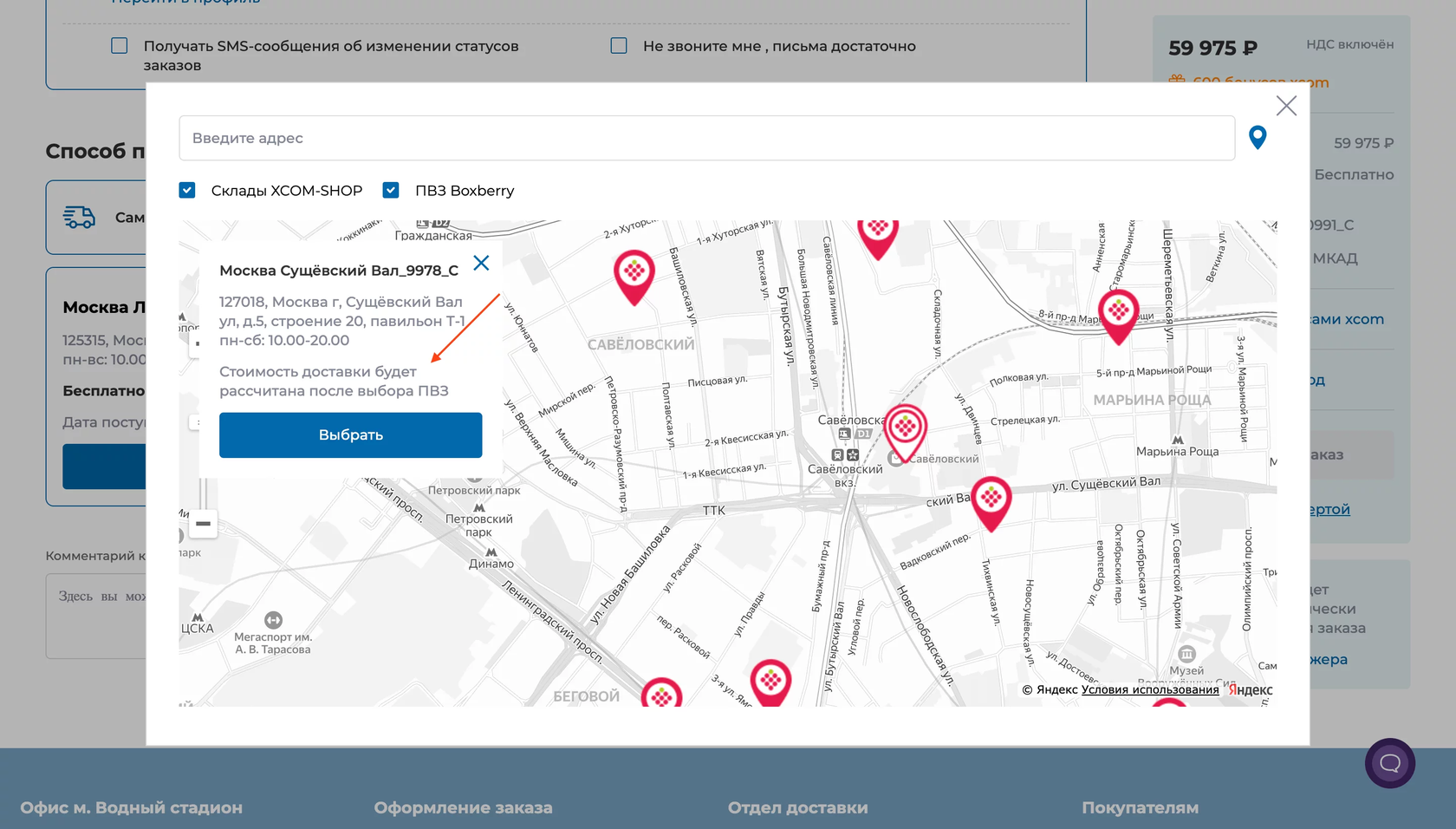
Task: Select Boxberry marker near 3-я ул. Ямского Поля
Action: [770, 683]
